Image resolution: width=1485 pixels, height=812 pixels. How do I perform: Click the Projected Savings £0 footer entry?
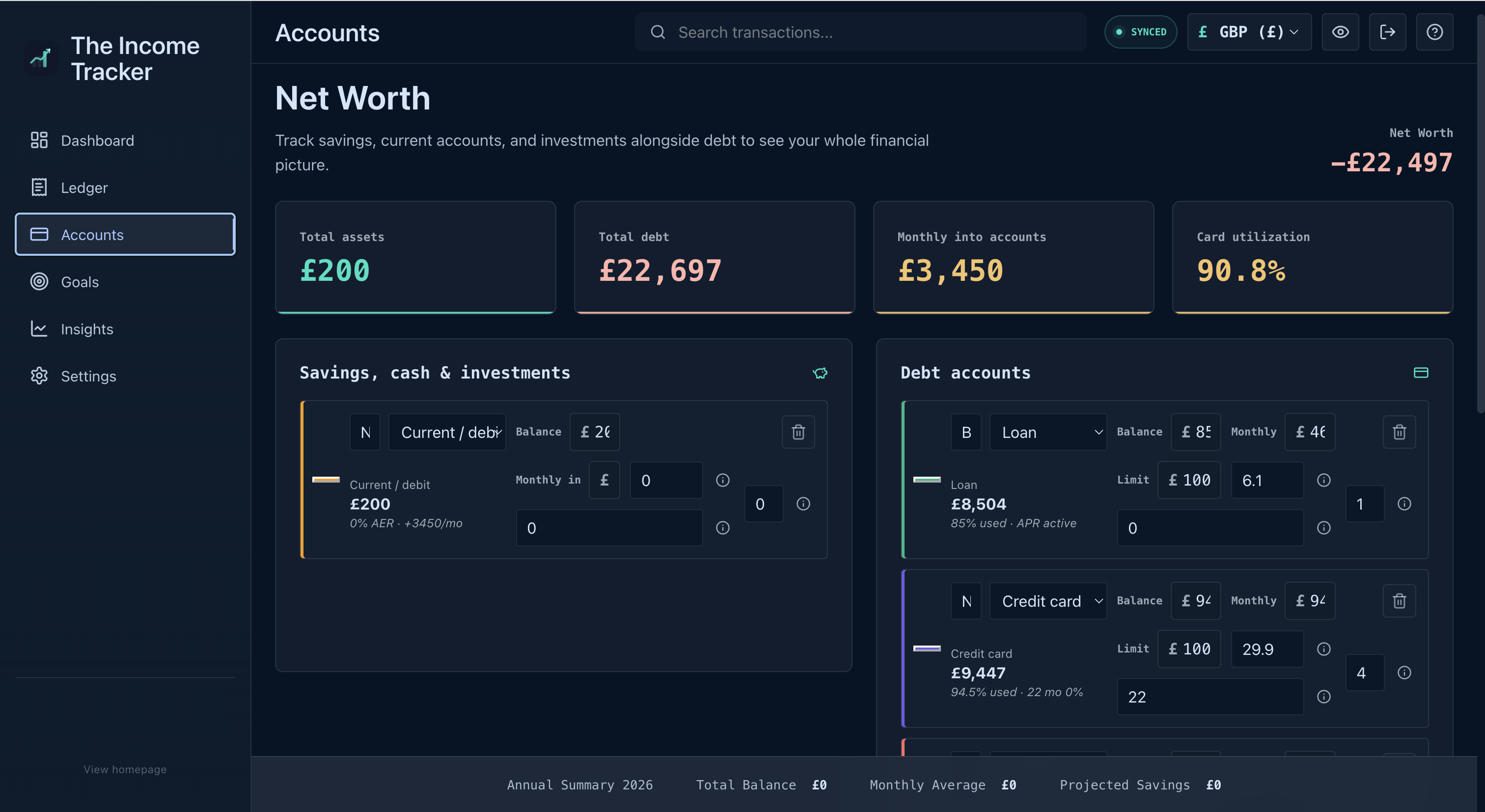1140,785
